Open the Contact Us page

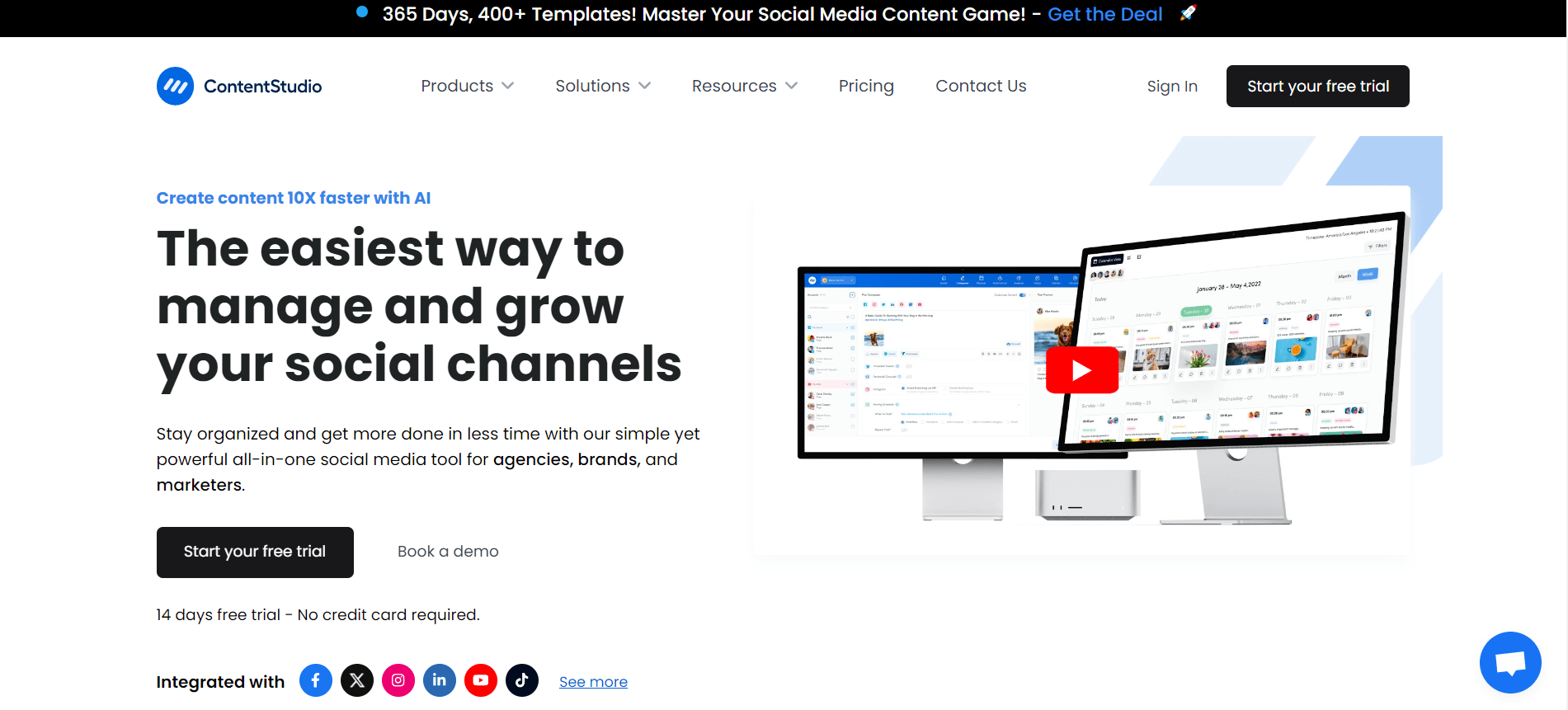(x=981, y=86)
